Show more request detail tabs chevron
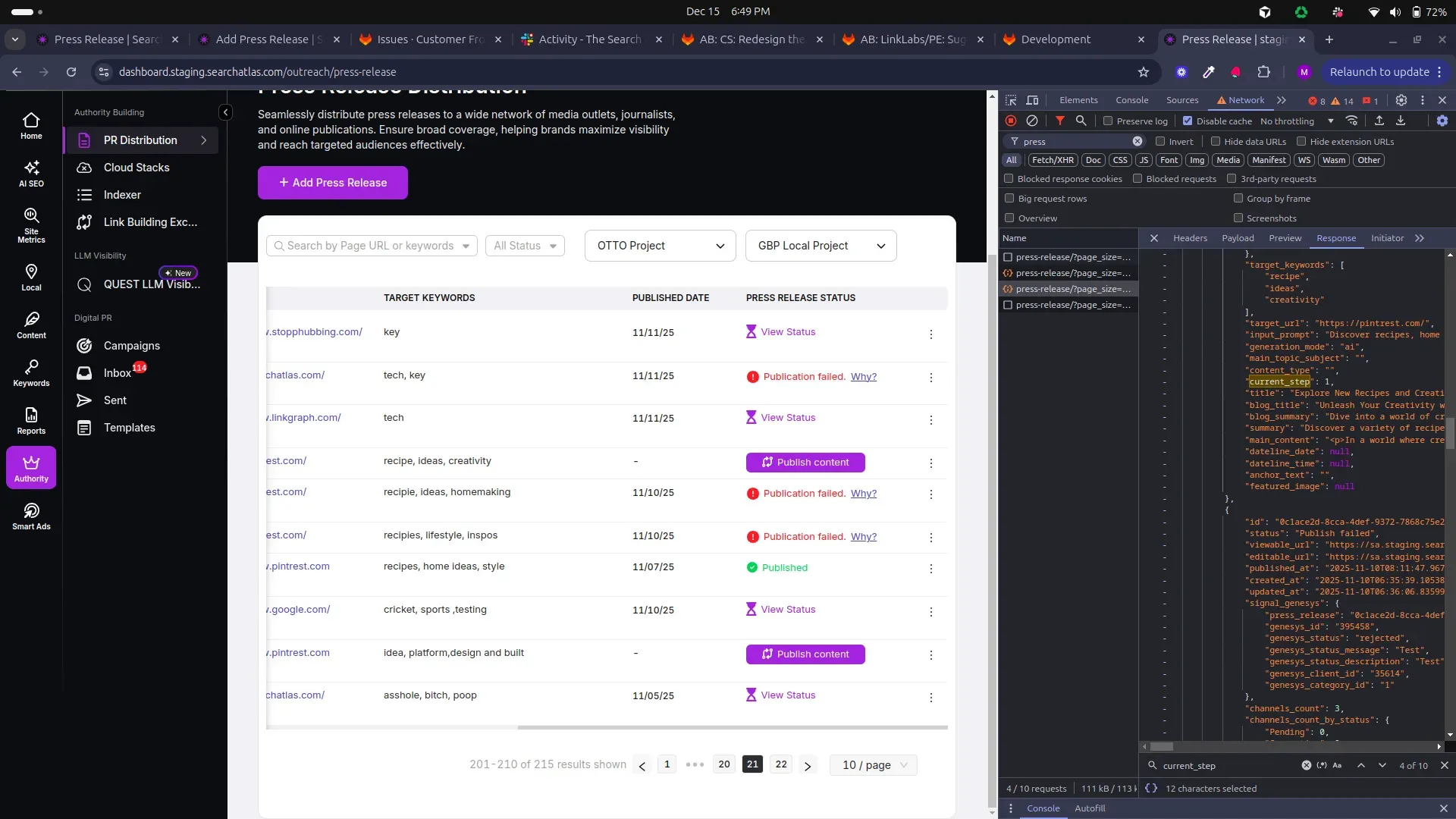Screen dimensions: 1456x819 pos(1420,238)
